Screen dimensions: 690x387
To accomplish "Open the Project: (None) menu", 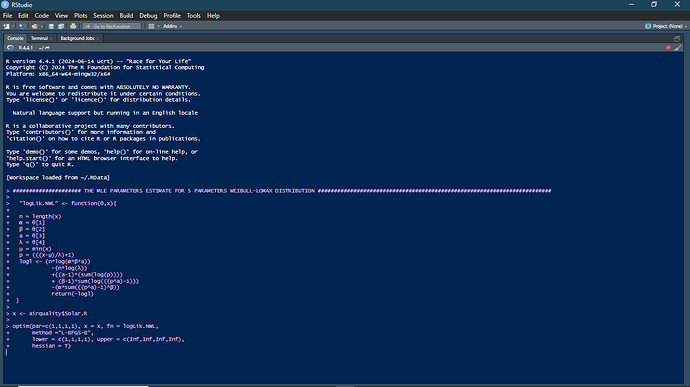I will point(666,26).
